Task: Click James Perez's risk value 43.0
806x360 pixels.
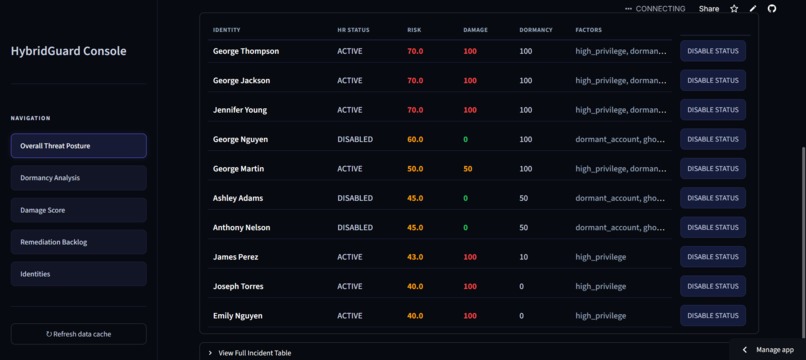Action: click(415, 257)
